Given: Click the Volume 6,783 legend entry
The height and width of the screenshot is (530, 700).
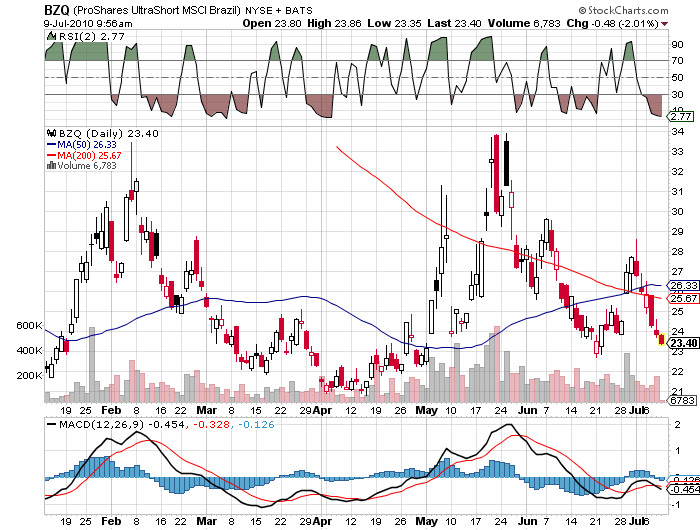Looking at the screenshot, I should 87,165.
